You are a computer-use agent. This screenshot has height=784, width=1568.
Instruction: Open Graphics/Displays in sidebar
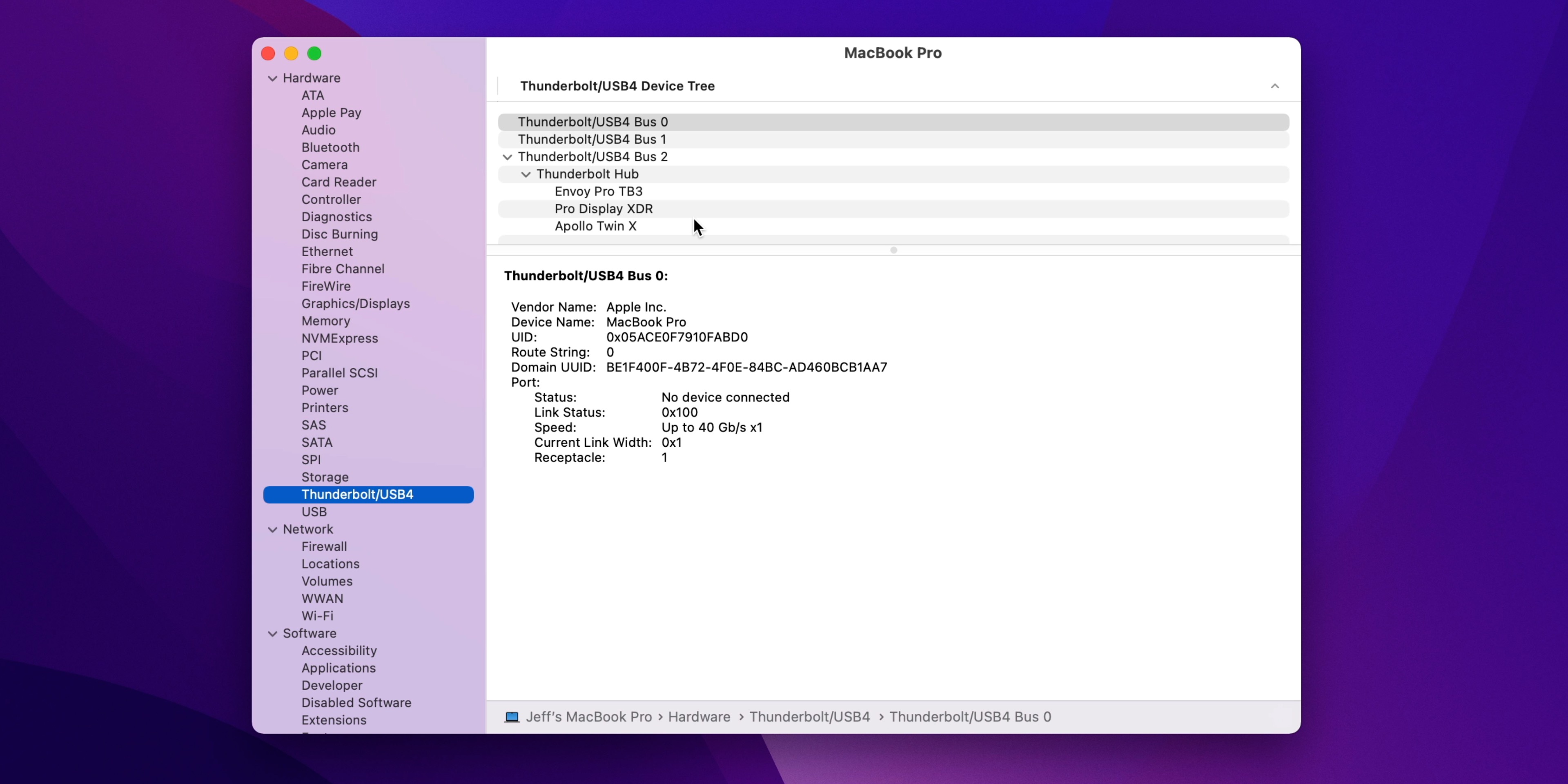356,304
